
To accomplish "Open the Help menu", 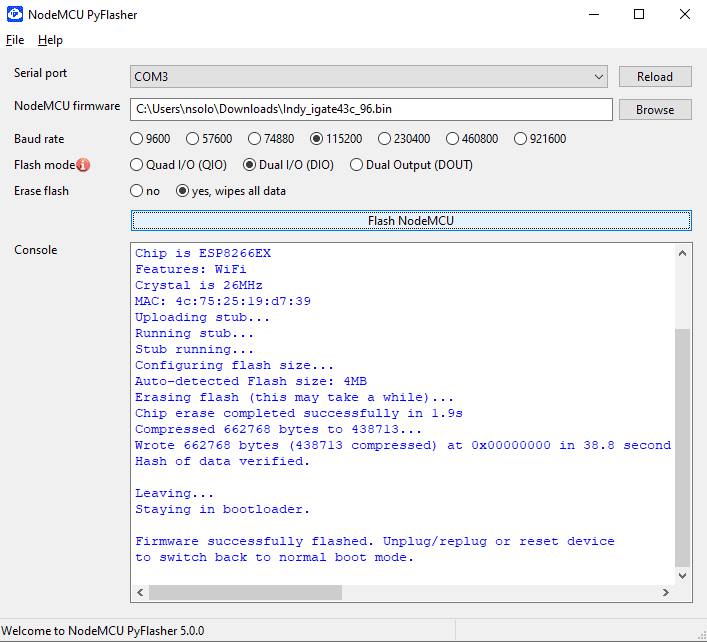I will tap(50, 40).
